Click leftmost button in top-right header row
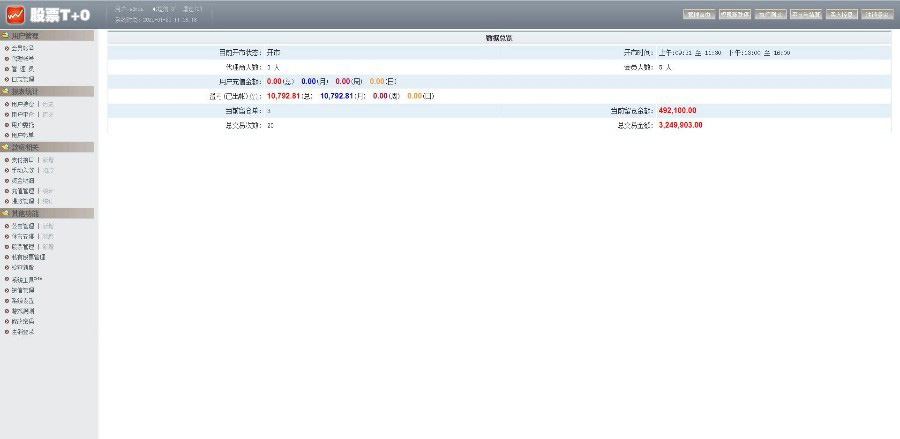This screenshot has width=900, height=439. [x=699, y=14]
